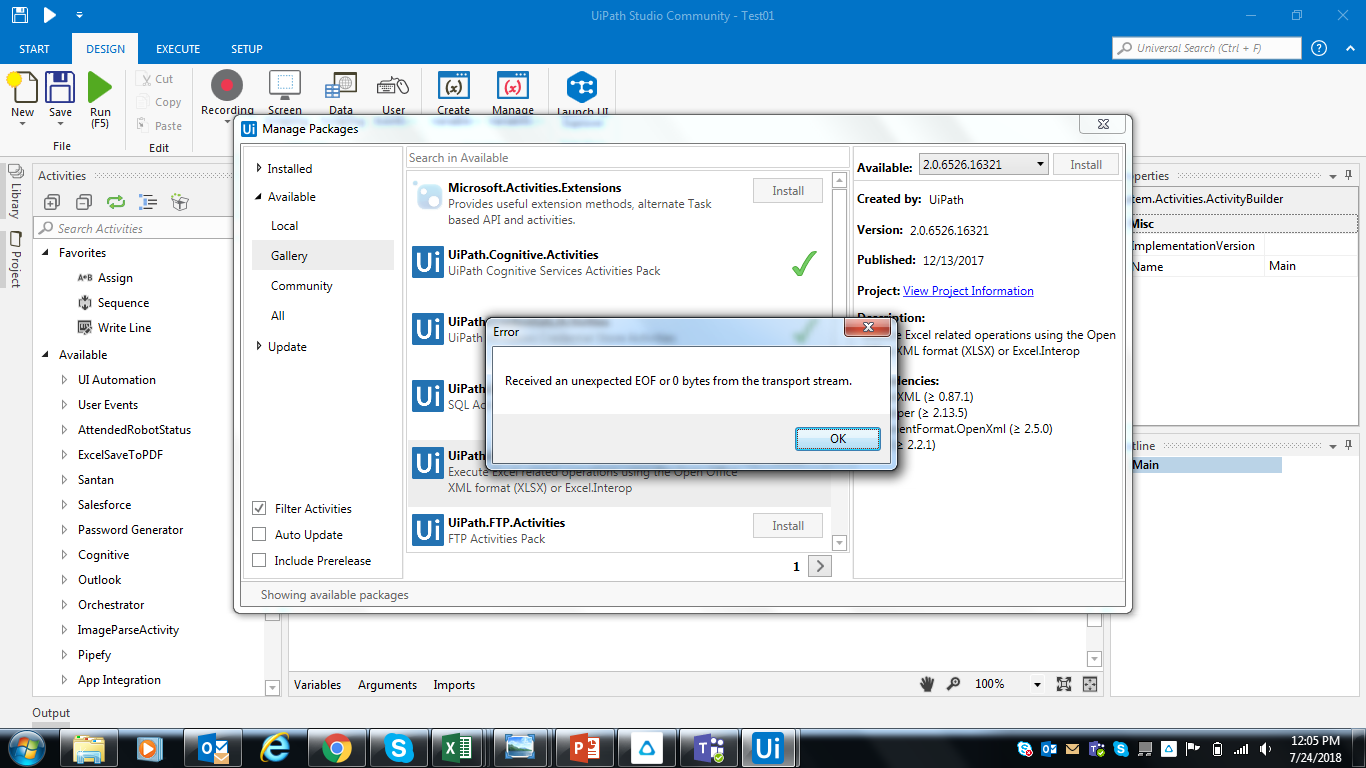Collapse the Available node in Manage Packages

coord(259,197)
